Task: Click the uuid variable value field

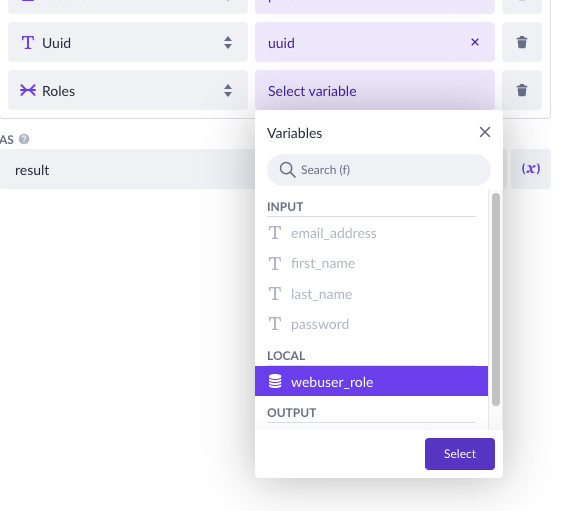Action: [x=375, y=42]
